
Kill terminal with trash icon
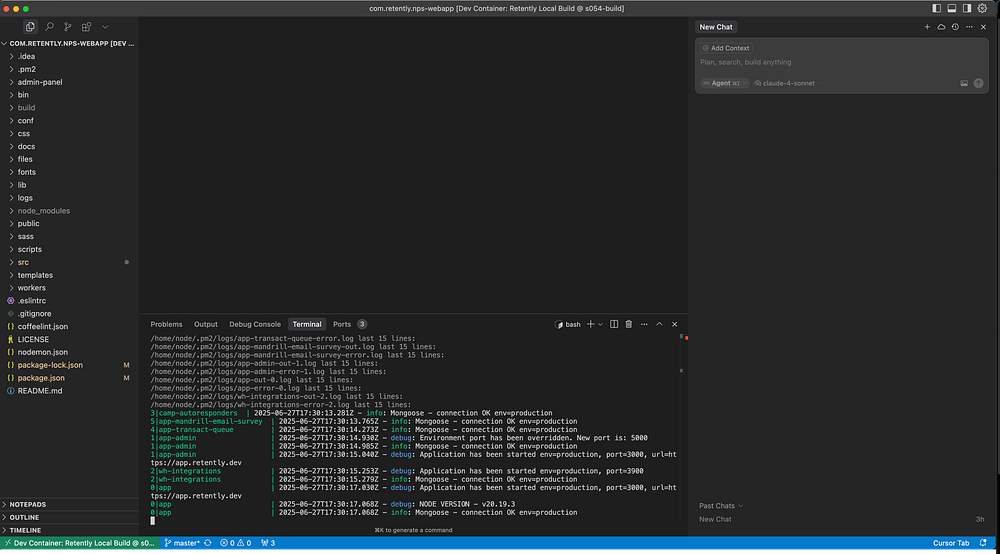point(628,324)
